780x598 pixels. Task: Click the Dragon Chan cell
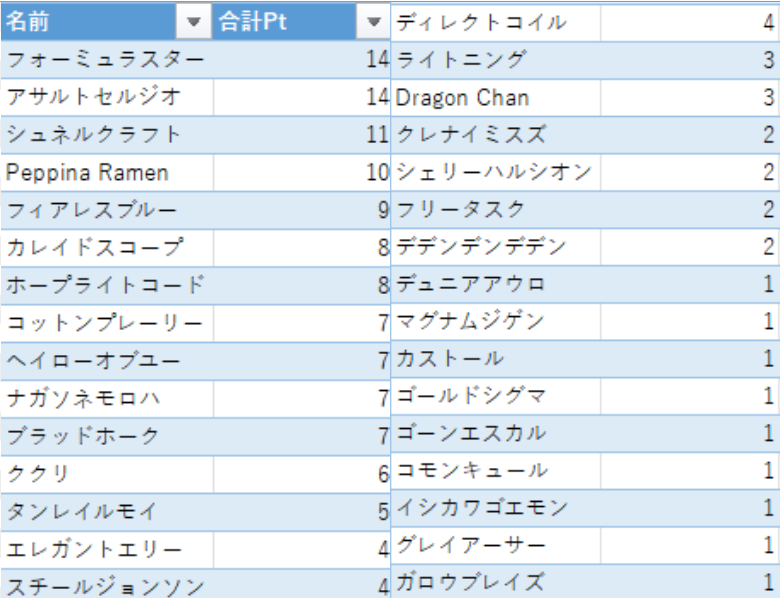click(x=495, y=97)
